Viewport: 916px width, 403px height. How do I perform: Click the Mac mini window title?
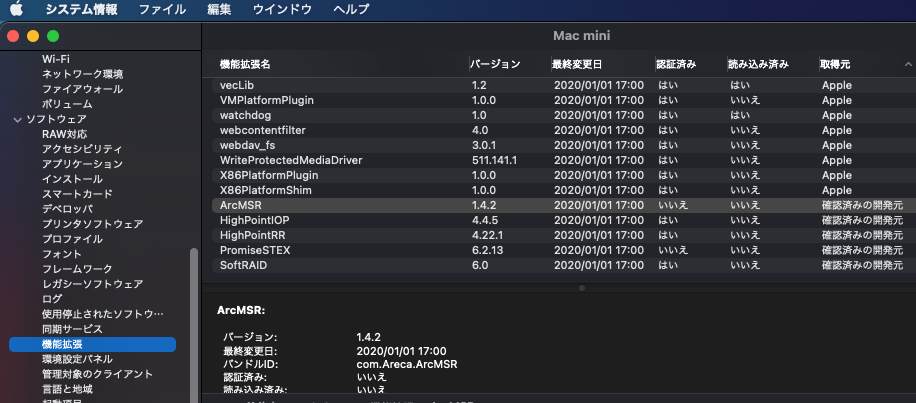[581, 36]
